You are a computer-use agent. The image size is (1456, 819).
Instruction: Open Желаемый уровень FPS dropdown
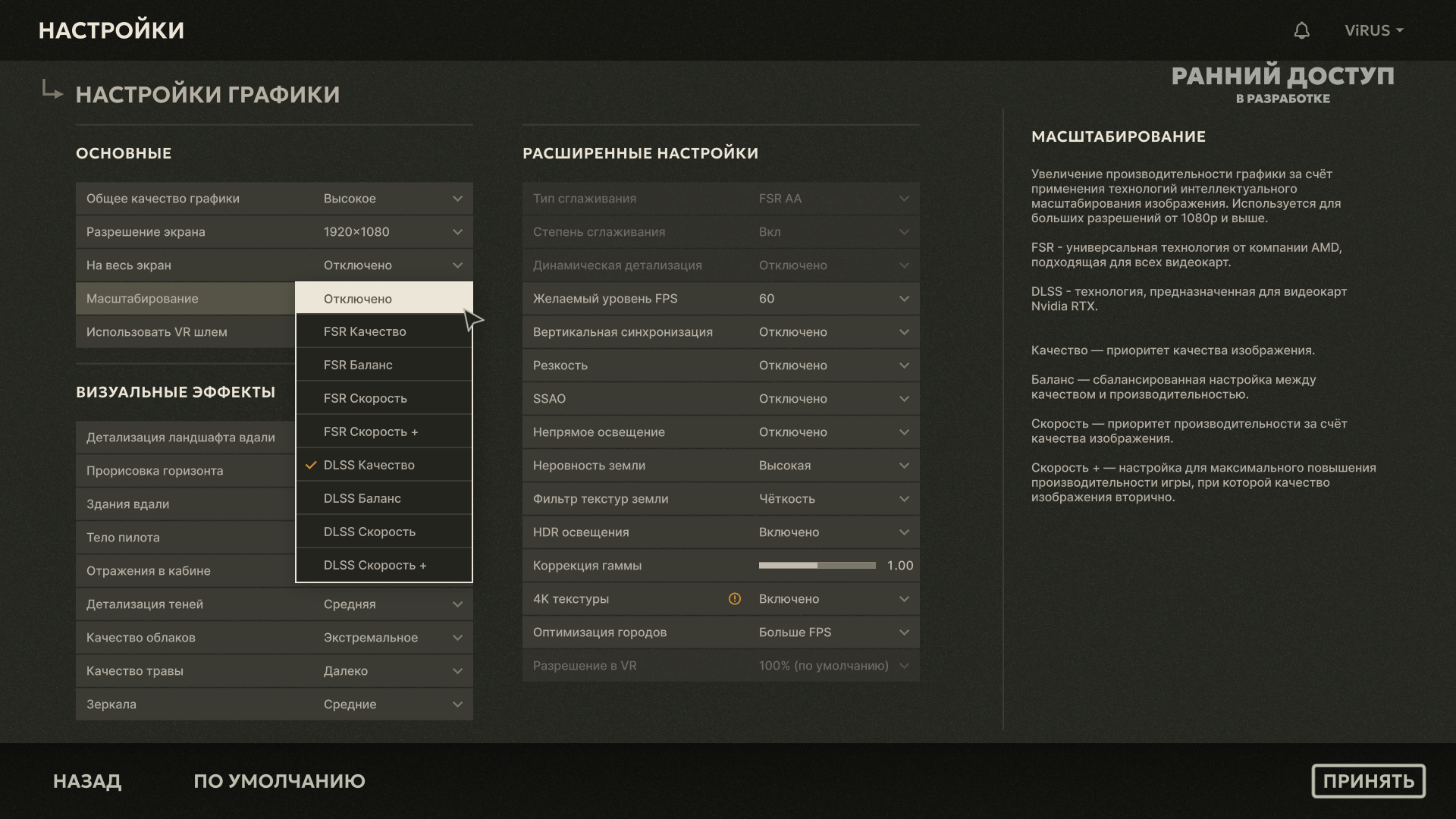[720, 299]
